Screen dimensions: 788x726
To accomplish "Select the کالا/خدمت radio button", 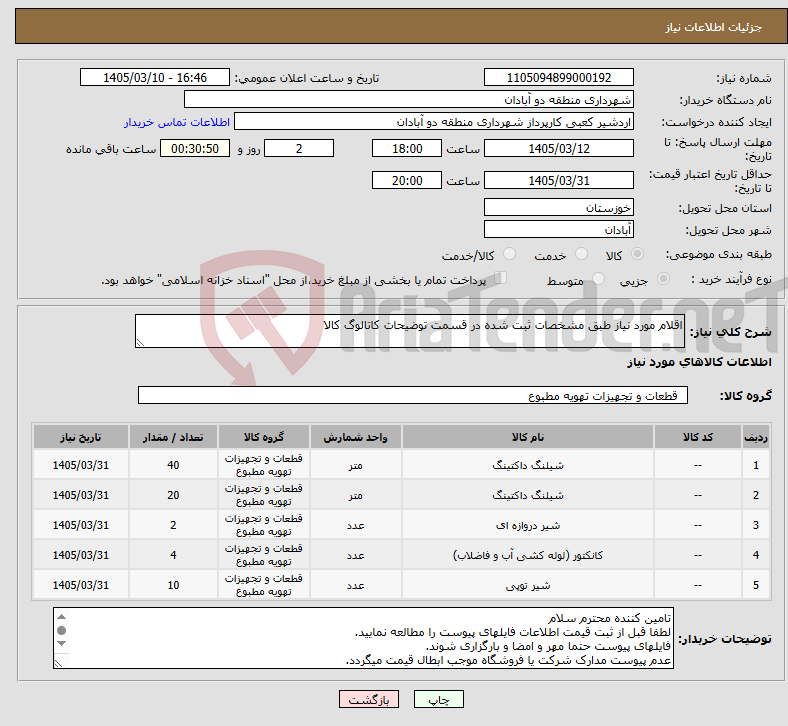I will [x=510, y=254].
